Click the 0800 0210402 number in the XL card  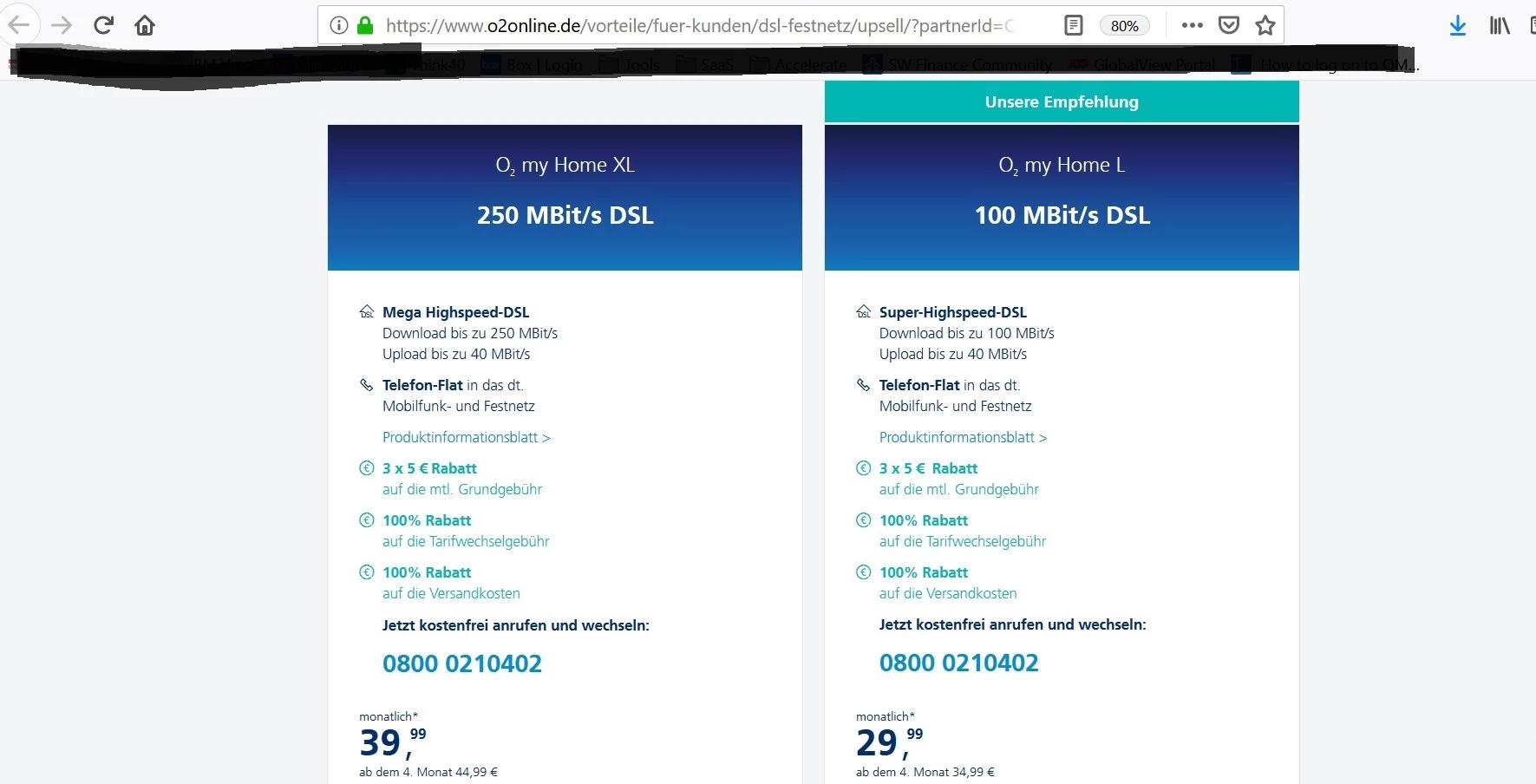pos(462,663)
